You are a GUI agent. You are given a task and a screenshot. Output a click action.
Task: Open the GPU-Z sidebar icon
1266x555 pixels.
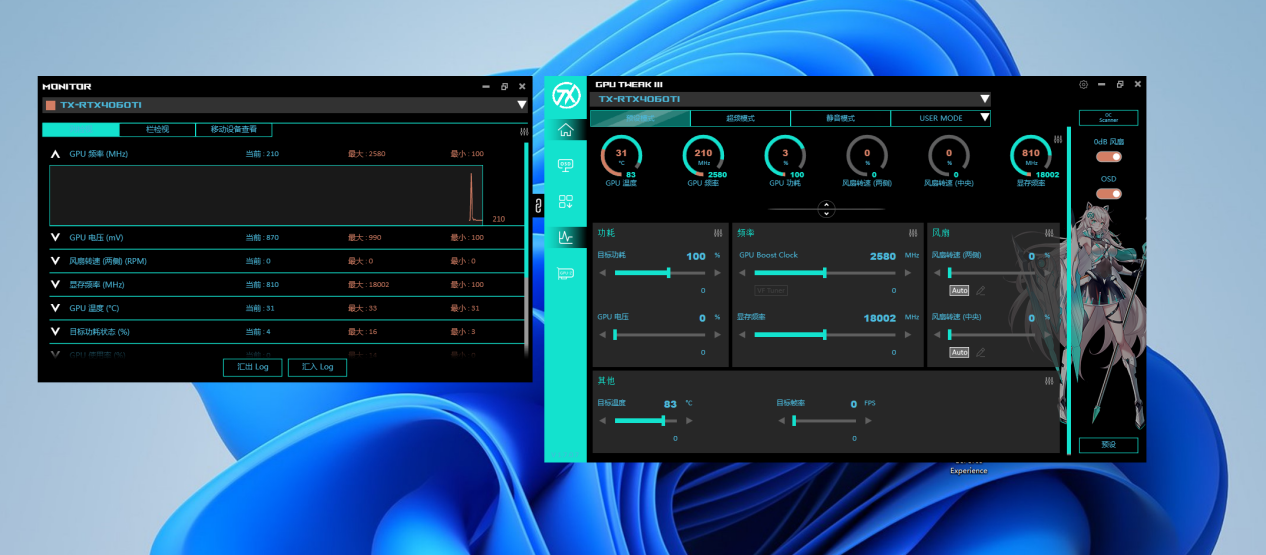(x=566, y=273)
